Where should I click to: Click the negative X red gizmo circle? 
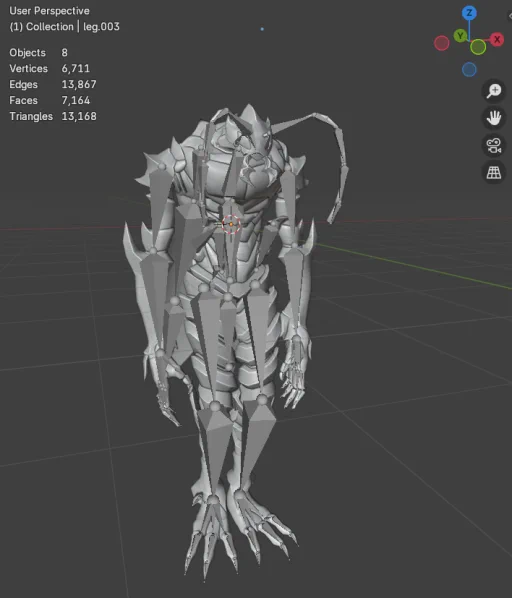coord(441,43)
